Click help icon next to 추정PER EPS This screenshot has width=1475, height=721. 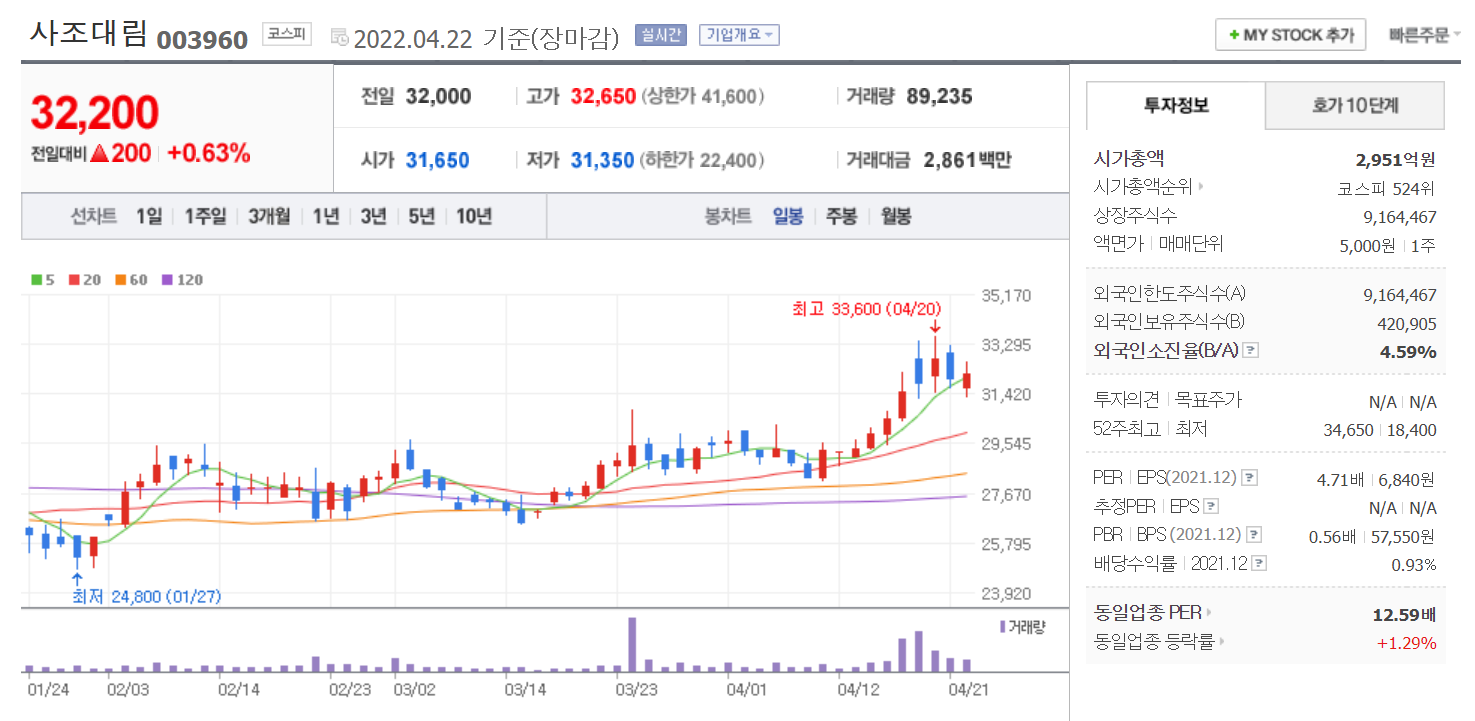point(1211,507)
